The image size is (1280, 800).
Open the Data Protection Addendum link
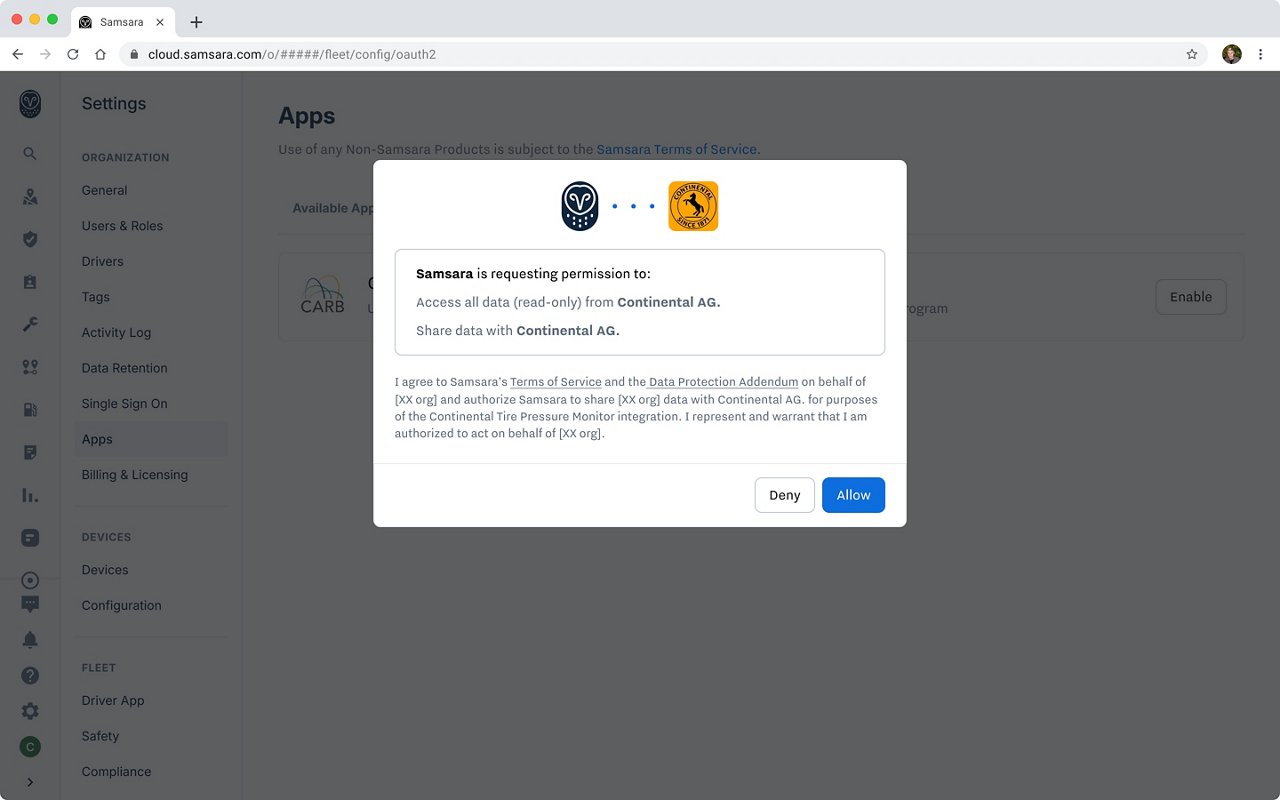[x=724, y=382]
